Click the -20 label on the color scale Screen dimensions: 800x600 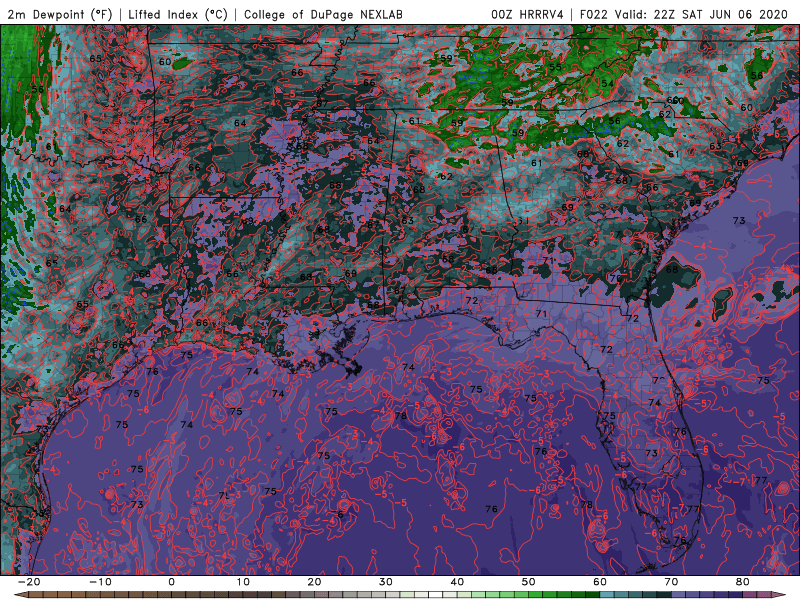tap(28, 582)
